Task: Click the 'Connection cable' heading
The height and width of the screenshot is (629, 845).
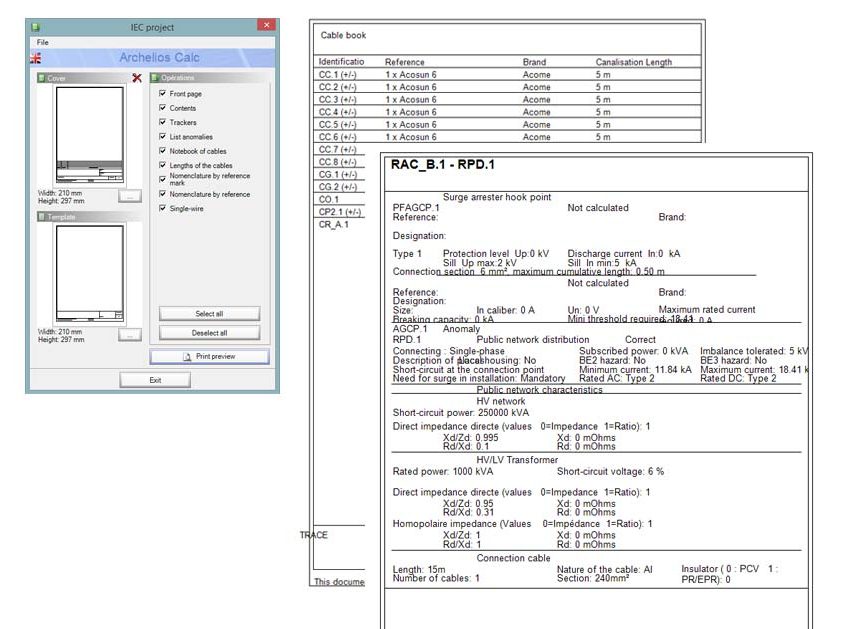Action: pyautogui.click(x=513, y=558)
